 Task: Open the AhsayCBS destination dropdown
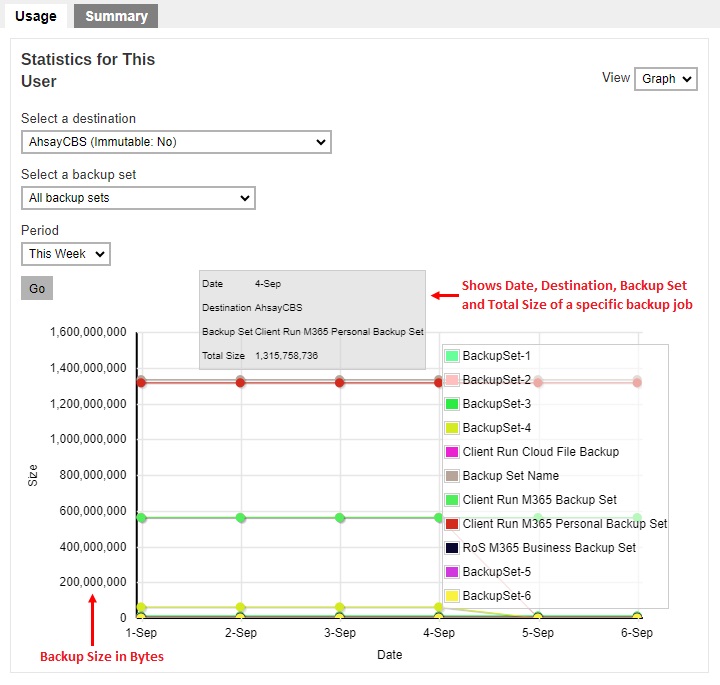click(x=176, y=142)
